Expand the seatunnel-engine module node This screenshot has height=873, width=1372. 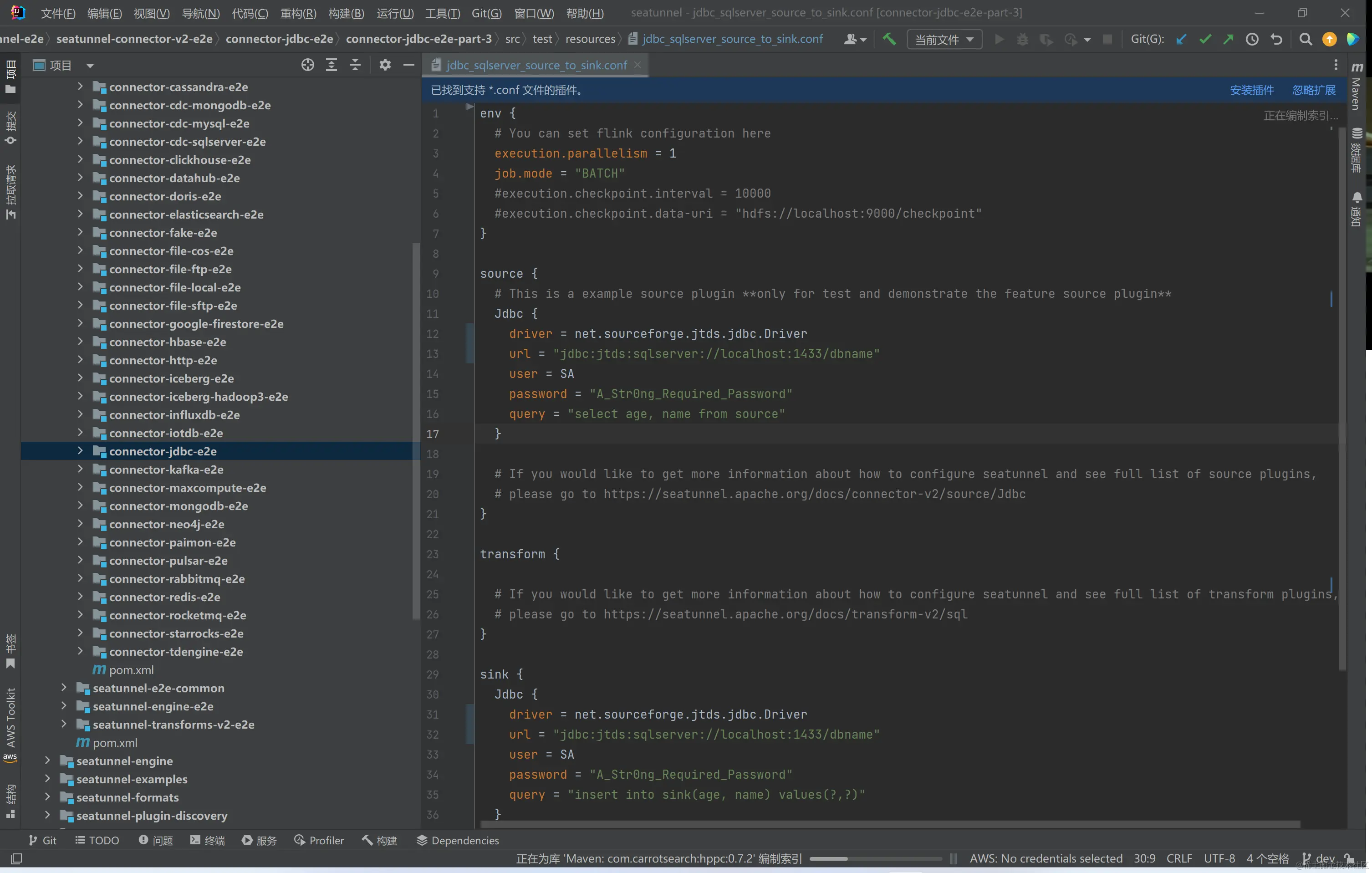[48, 761]
